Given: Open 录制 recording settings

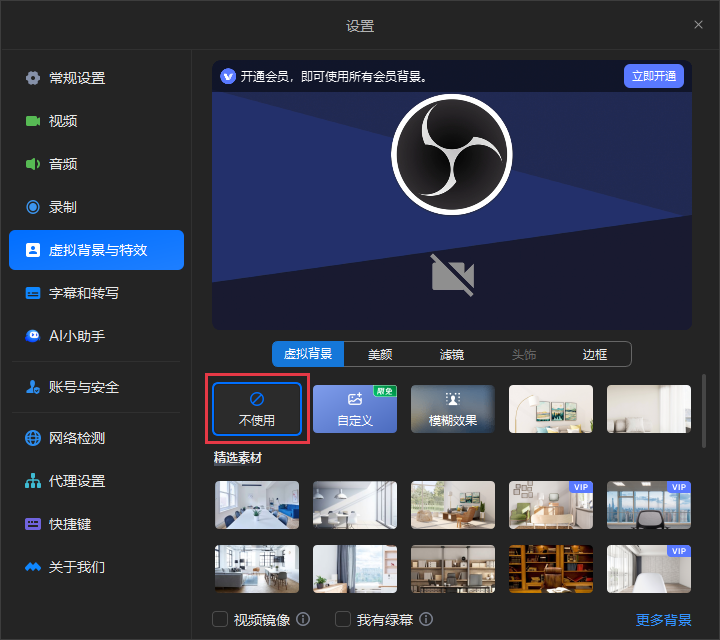Looking at the screenshot, I should (x=63, y=207).
